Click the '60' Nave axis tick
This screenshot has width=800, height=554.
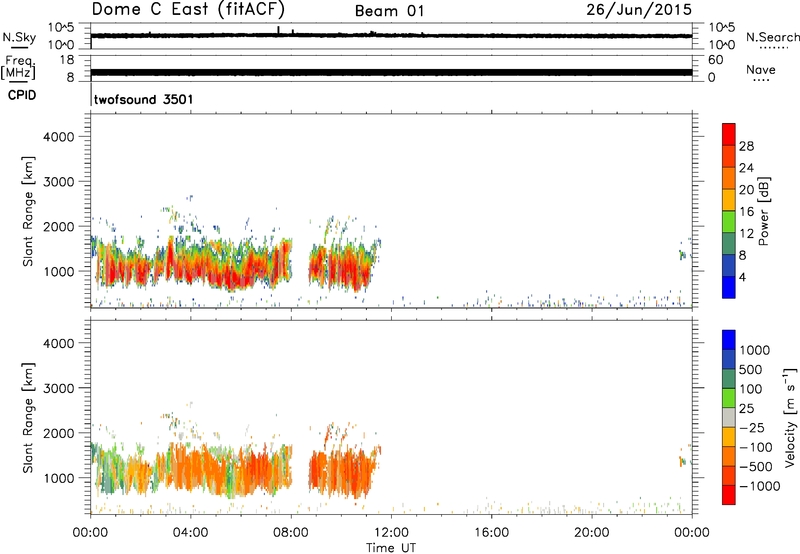point(715,60)
